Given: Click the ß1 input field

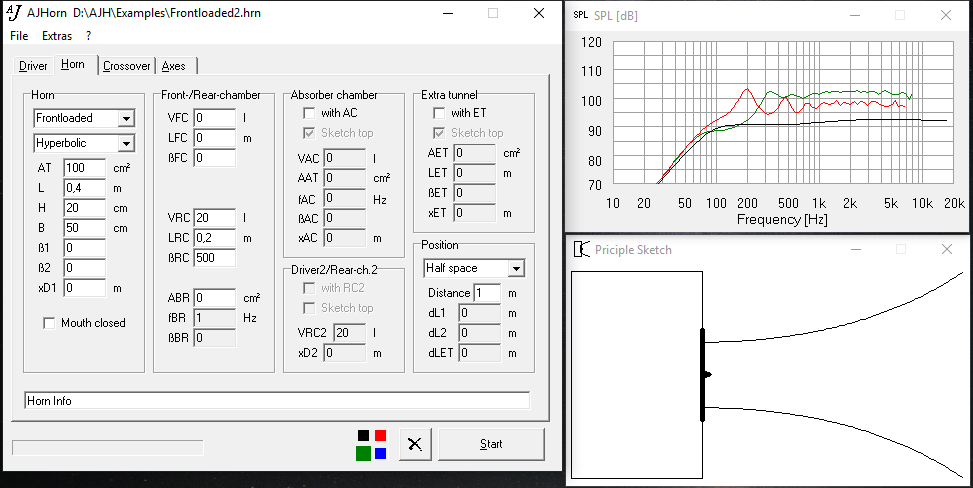Looking at the screenshot, I should (84, 248).
